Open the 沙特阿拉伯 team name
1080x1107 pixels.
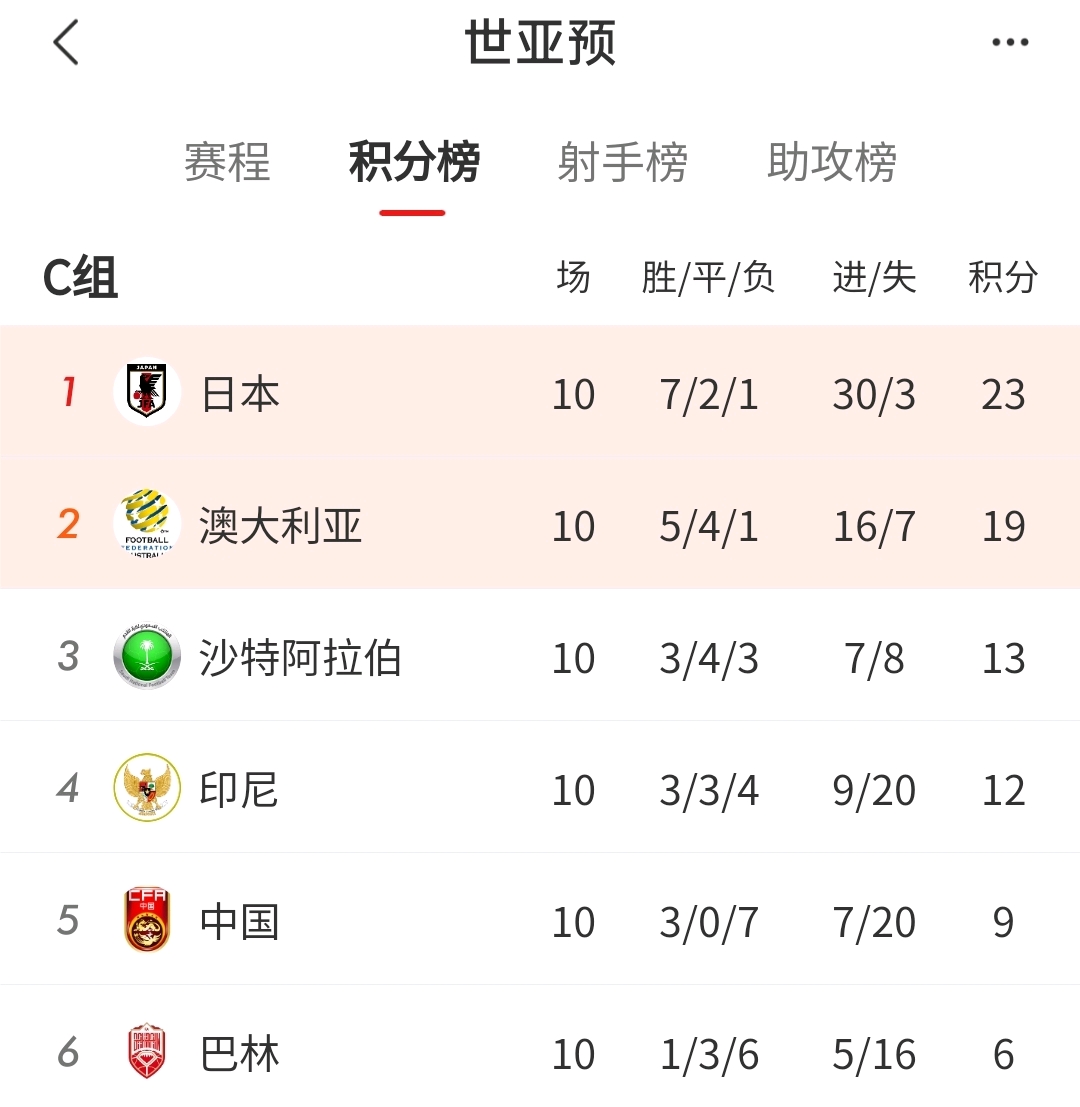pyautogui.click(x=300, y=658)
